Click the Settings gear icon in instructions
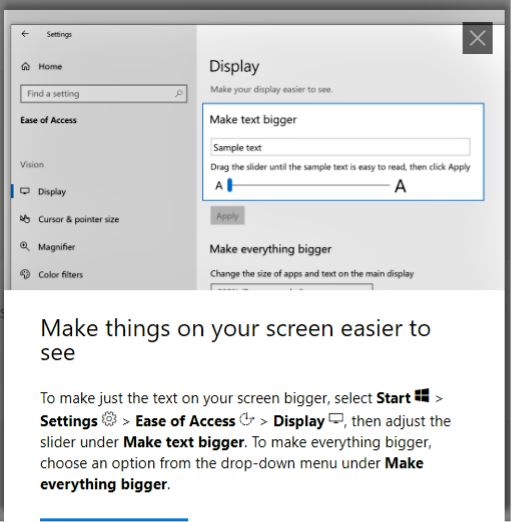 (x=109, y=419)
